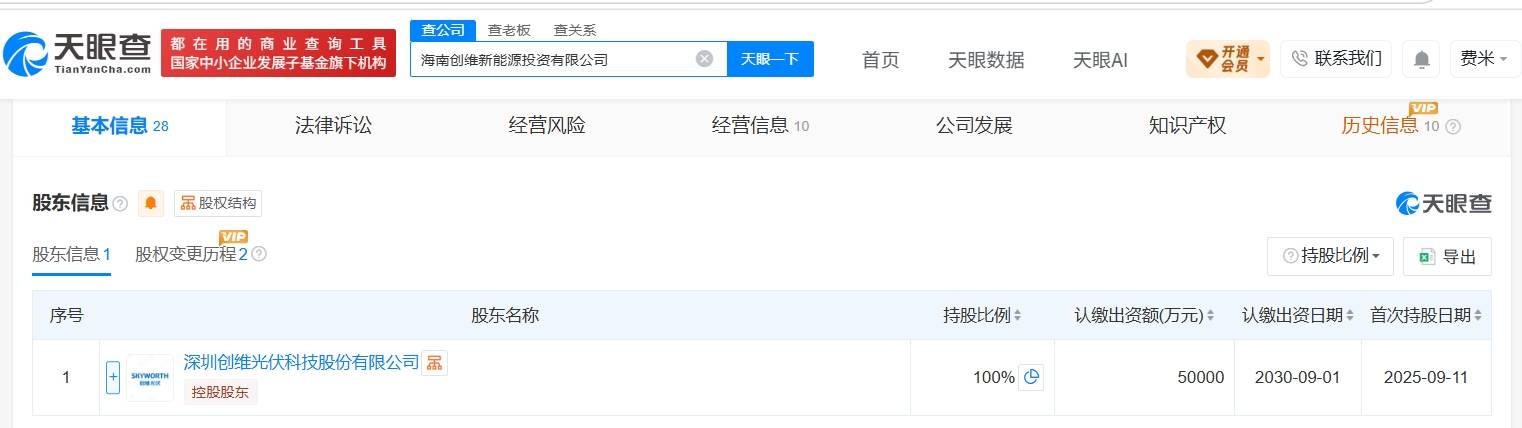Select the 股权变更历程 sub-tab
The width and height of the screenshot is (1522, 428).
(x=192, y=254)
